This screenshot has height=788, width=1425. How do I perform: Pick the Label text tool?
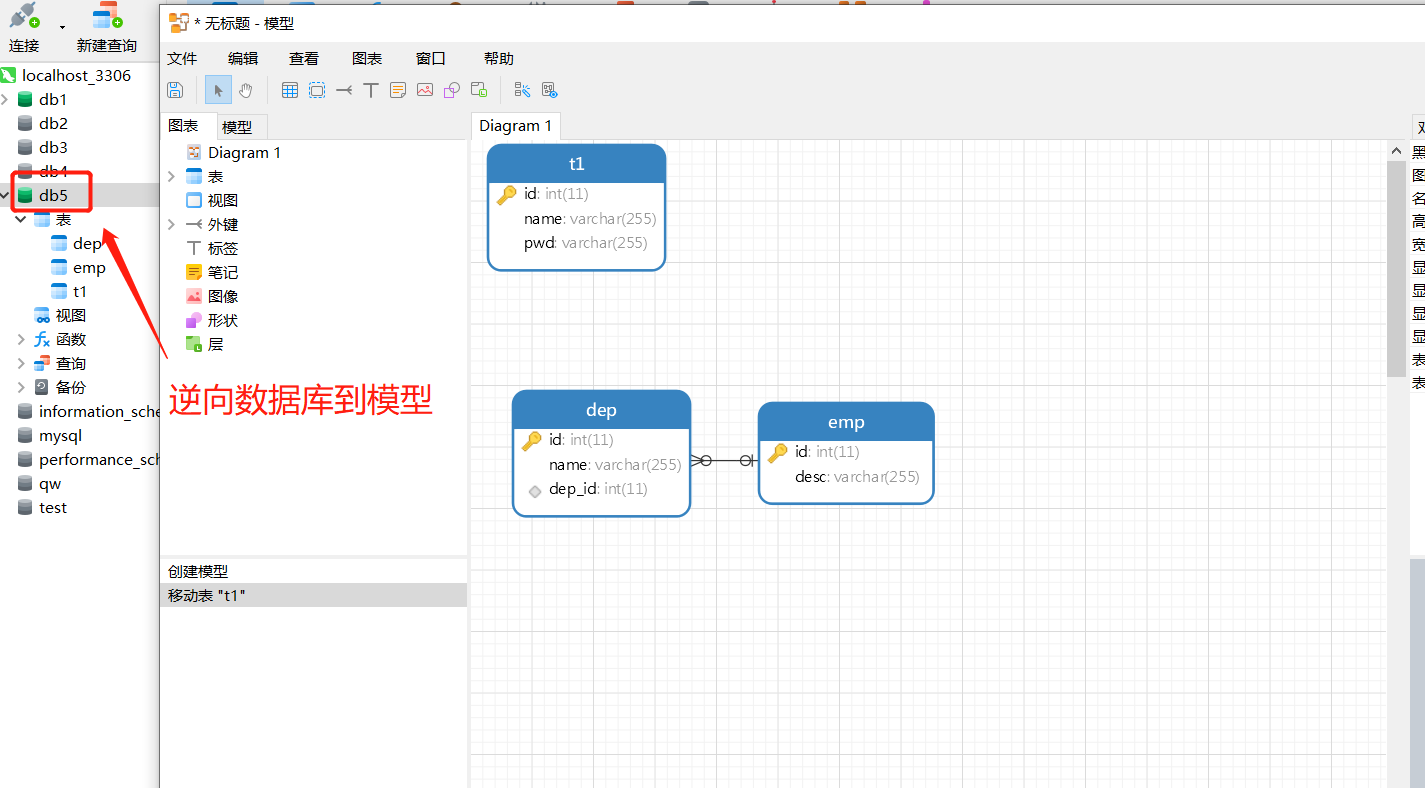[x=371, y=90]
